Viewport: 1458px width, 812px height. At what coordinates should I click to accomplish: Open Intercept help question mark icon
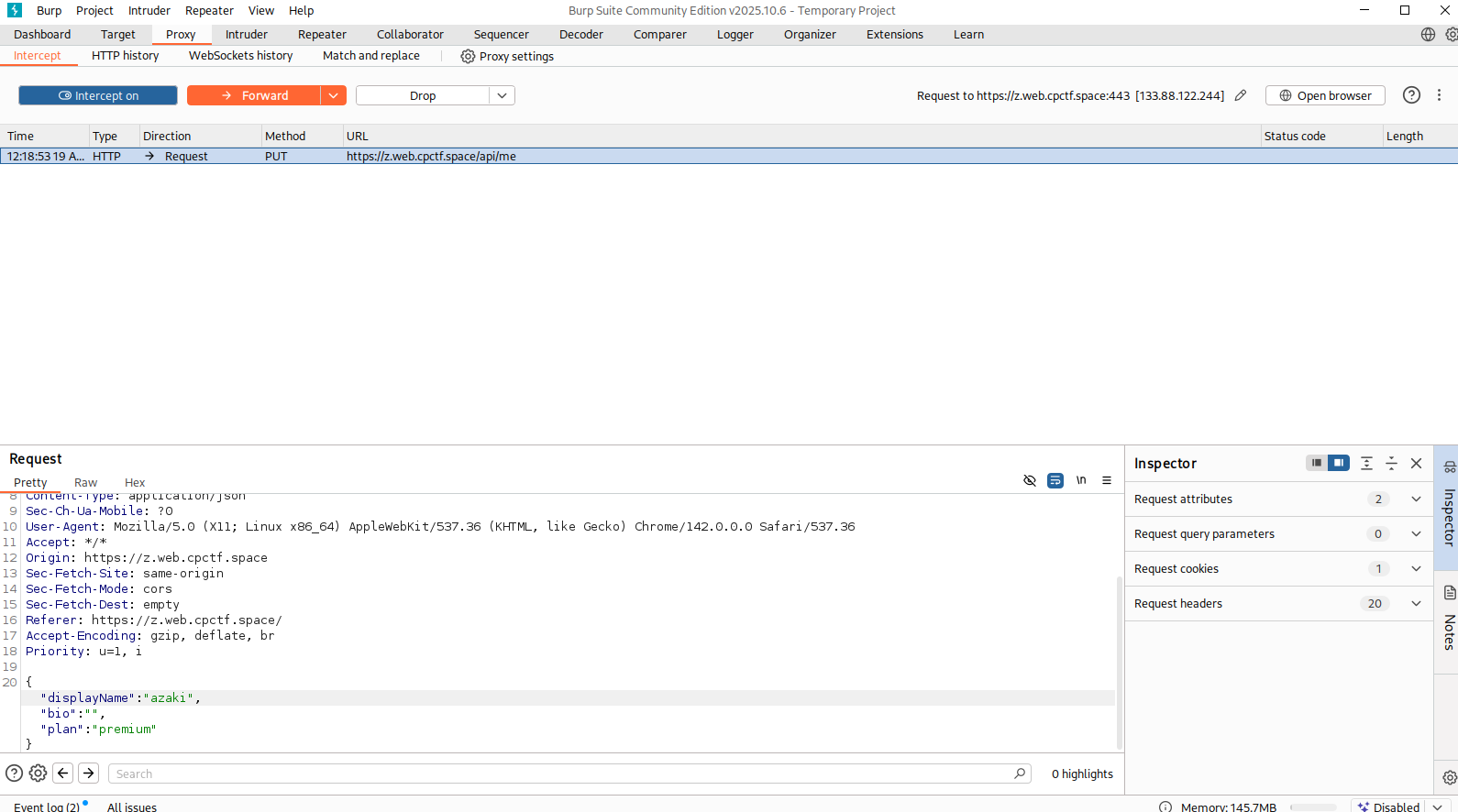[x=1411, y=95]
